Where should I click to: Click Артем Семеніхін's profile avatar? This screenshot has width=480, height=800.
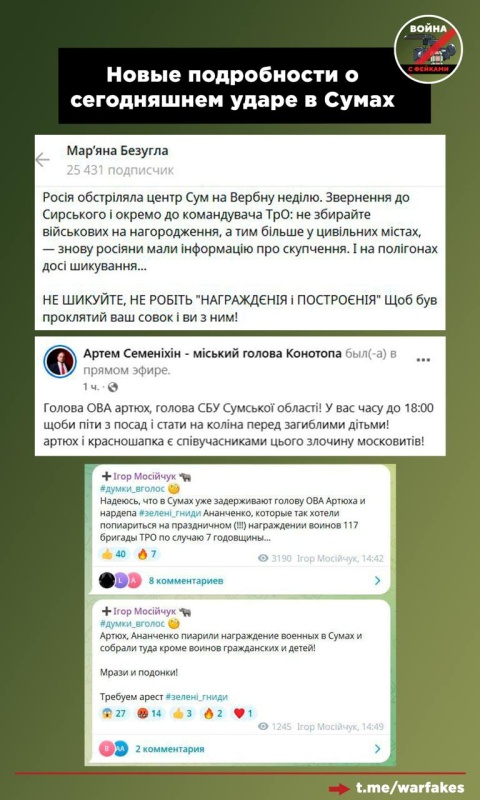[x=60, y=362]
